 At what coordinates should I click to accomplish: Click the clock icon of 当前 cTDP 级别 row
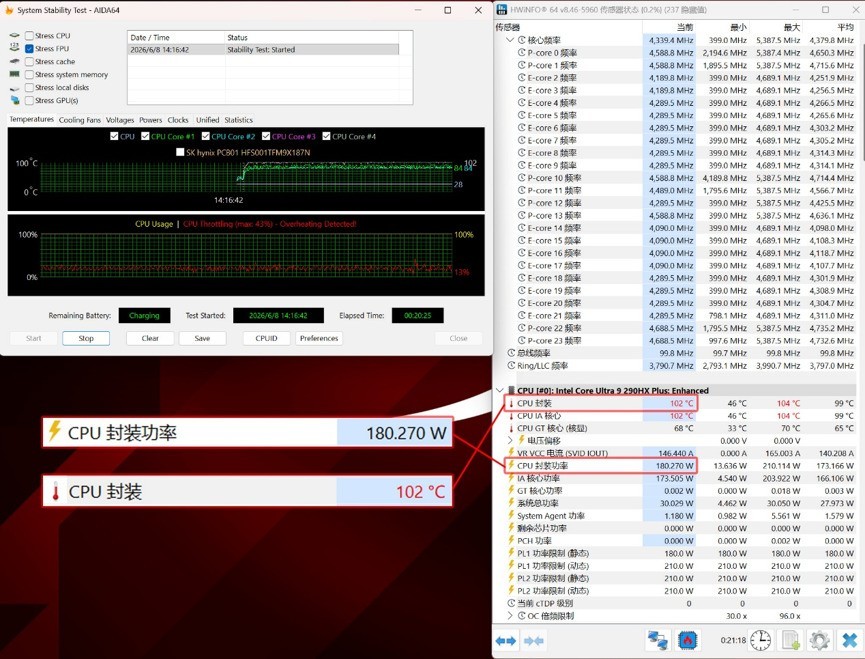pyautogui.click(x=511, y=603)
